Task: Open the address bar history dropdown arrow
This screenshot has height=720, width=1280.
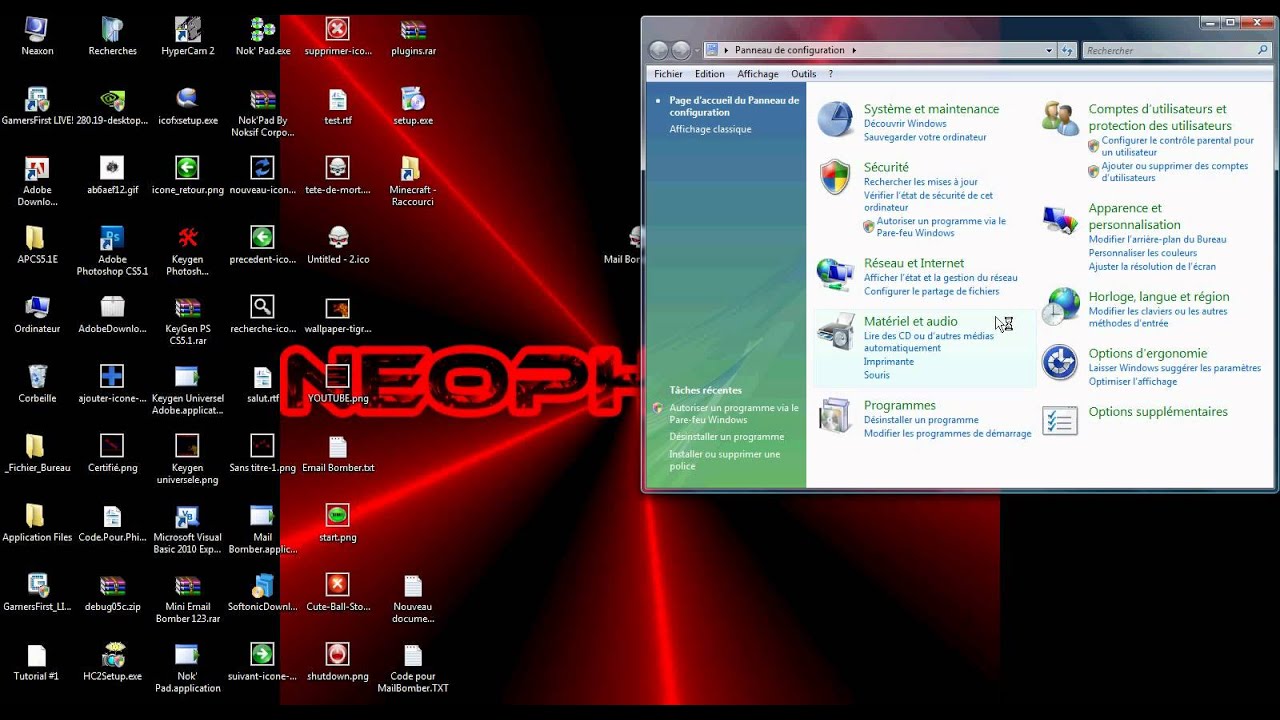Action: tap(1049, 50)
